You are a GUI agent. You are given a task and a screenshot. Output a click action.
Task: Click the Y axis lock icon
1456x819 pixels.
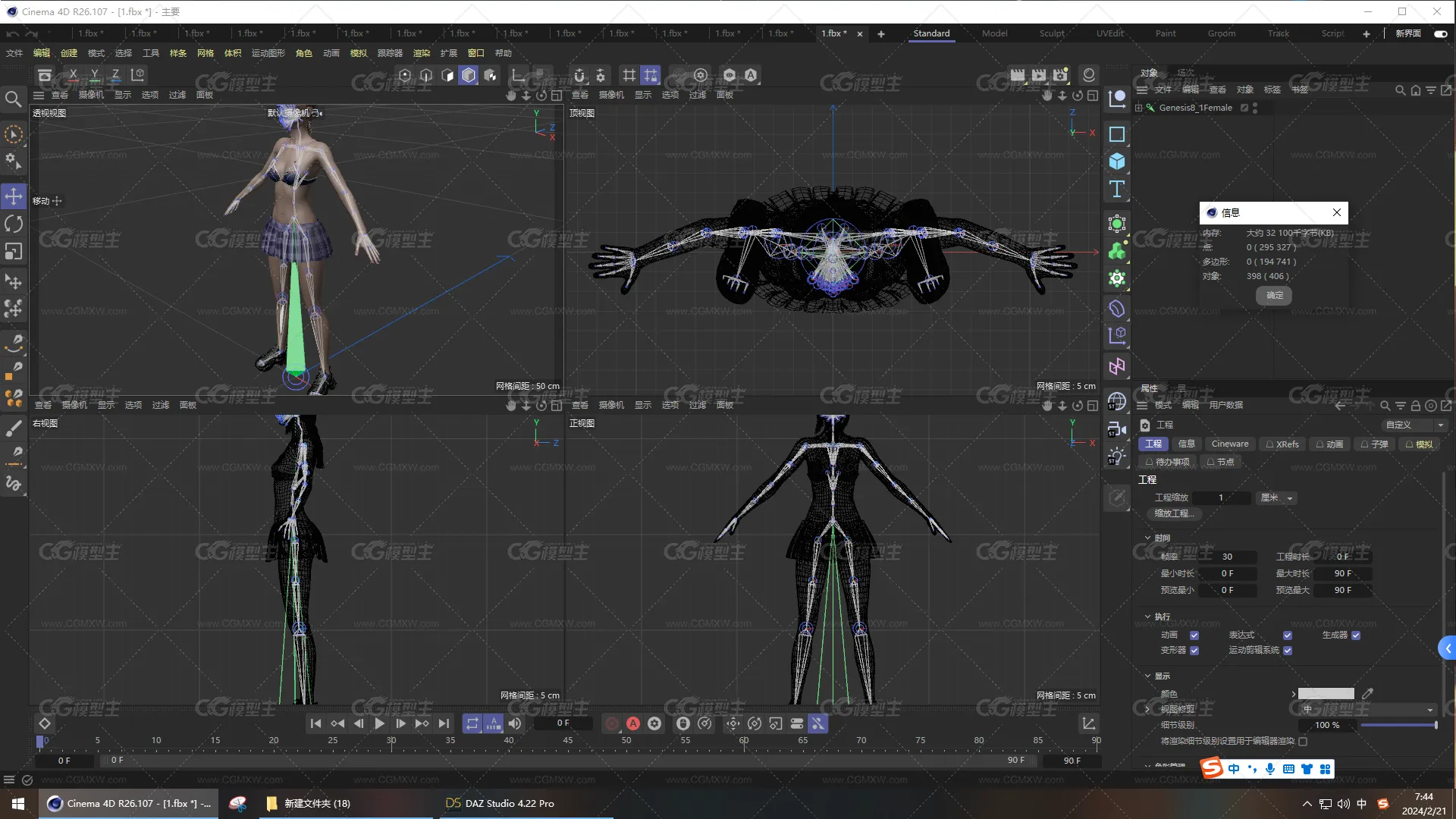(x=95, y=75)
